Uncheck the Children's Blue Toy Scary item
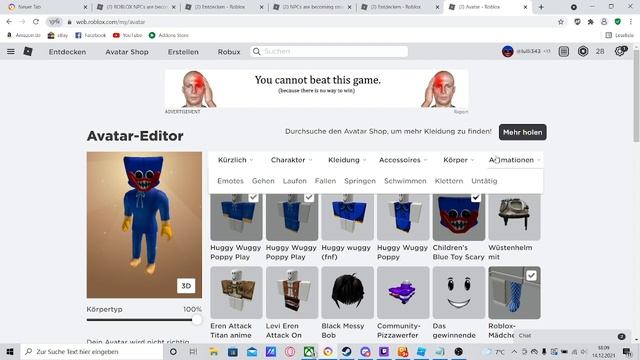The image size is (640, 360). 476,198
